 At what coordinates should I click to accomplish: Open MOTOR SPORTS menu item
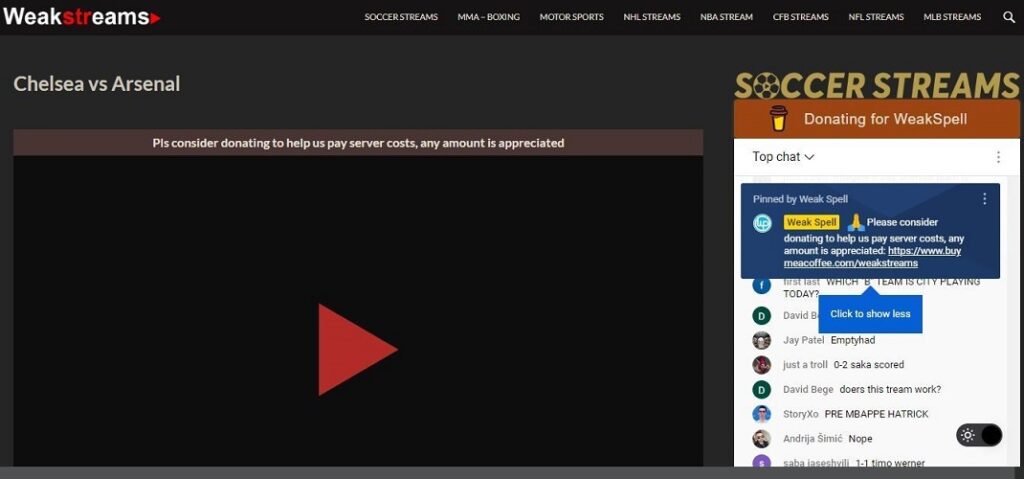coord(571,17)
